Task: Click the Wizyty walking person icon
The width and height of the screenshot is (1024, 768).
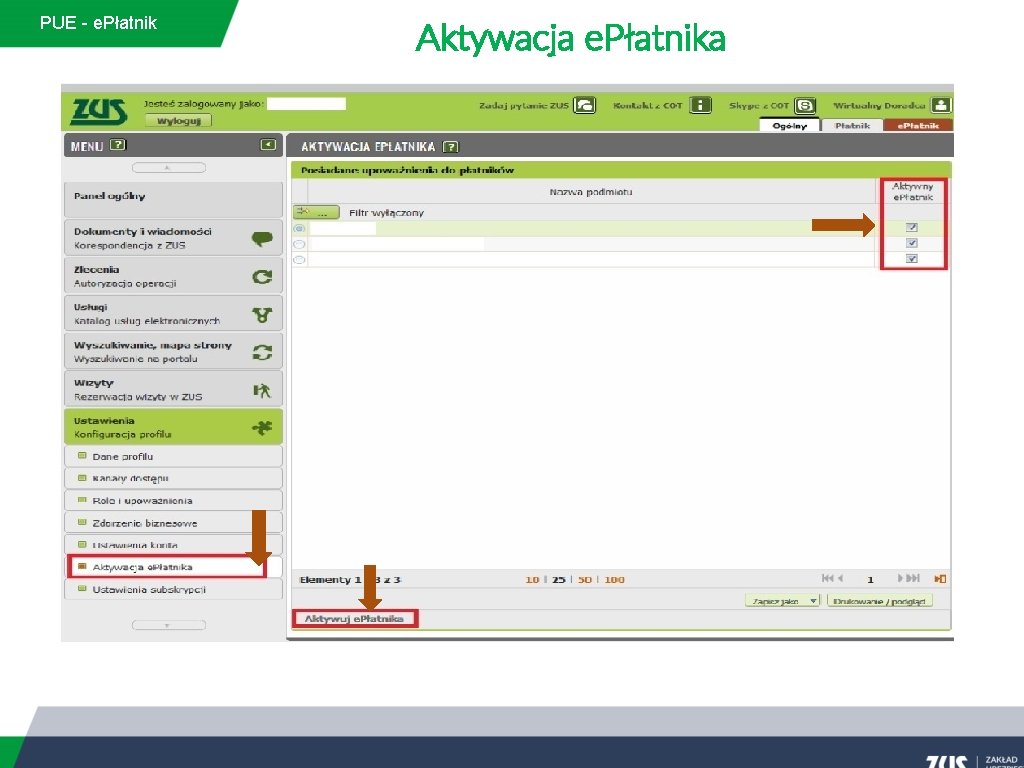Action: 262,391
